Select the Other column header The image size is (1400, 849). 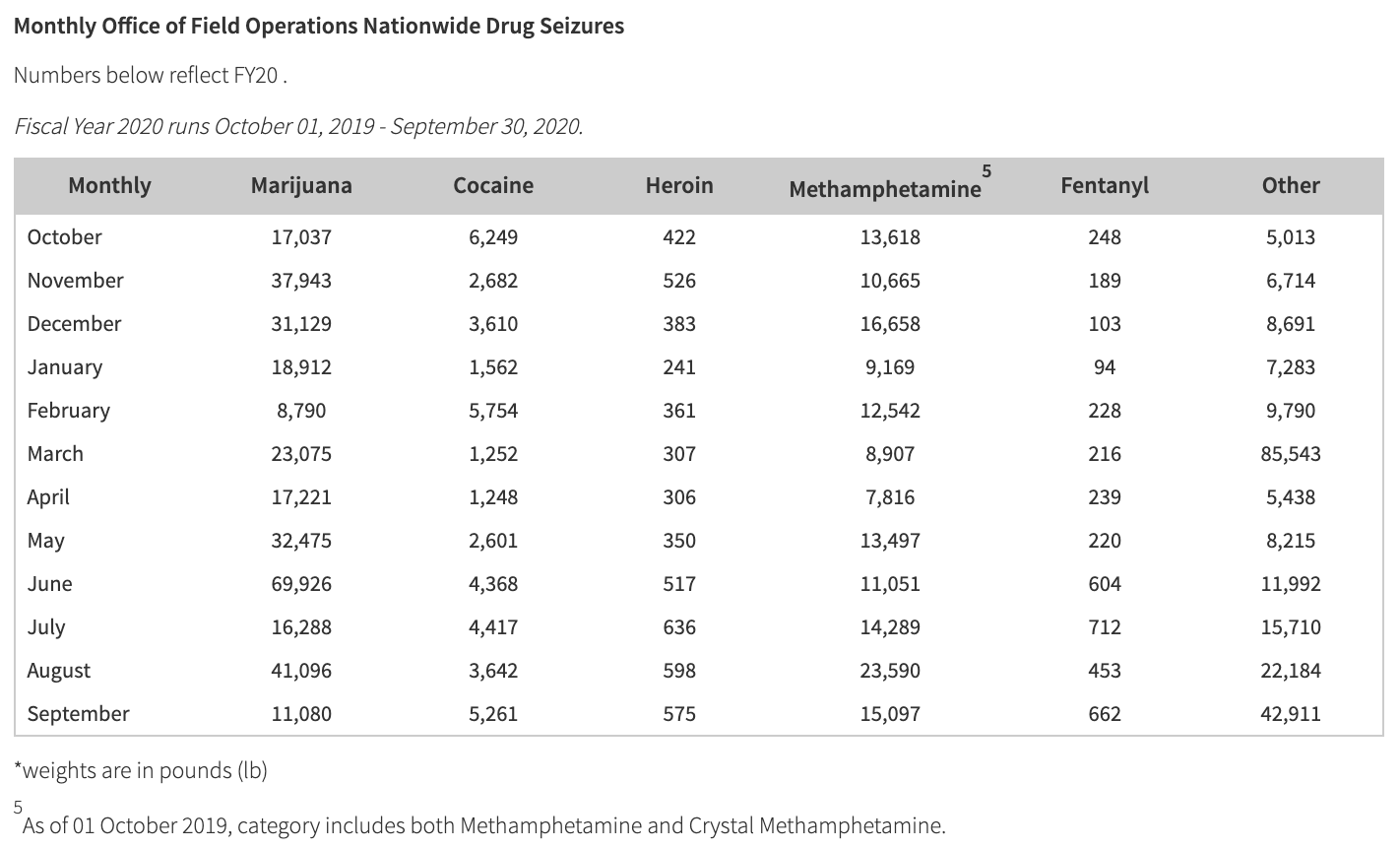1291,186
